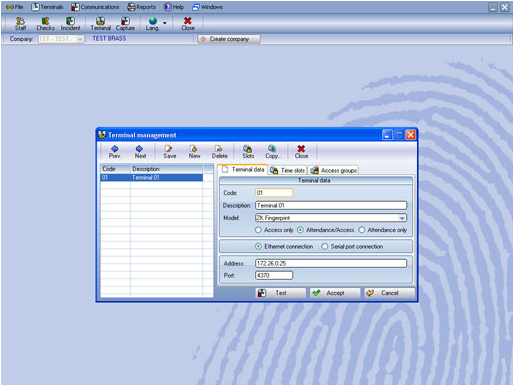Click the Copy... toolbar icon
This screenshot has width=514, height=387.
pos(273,152)
